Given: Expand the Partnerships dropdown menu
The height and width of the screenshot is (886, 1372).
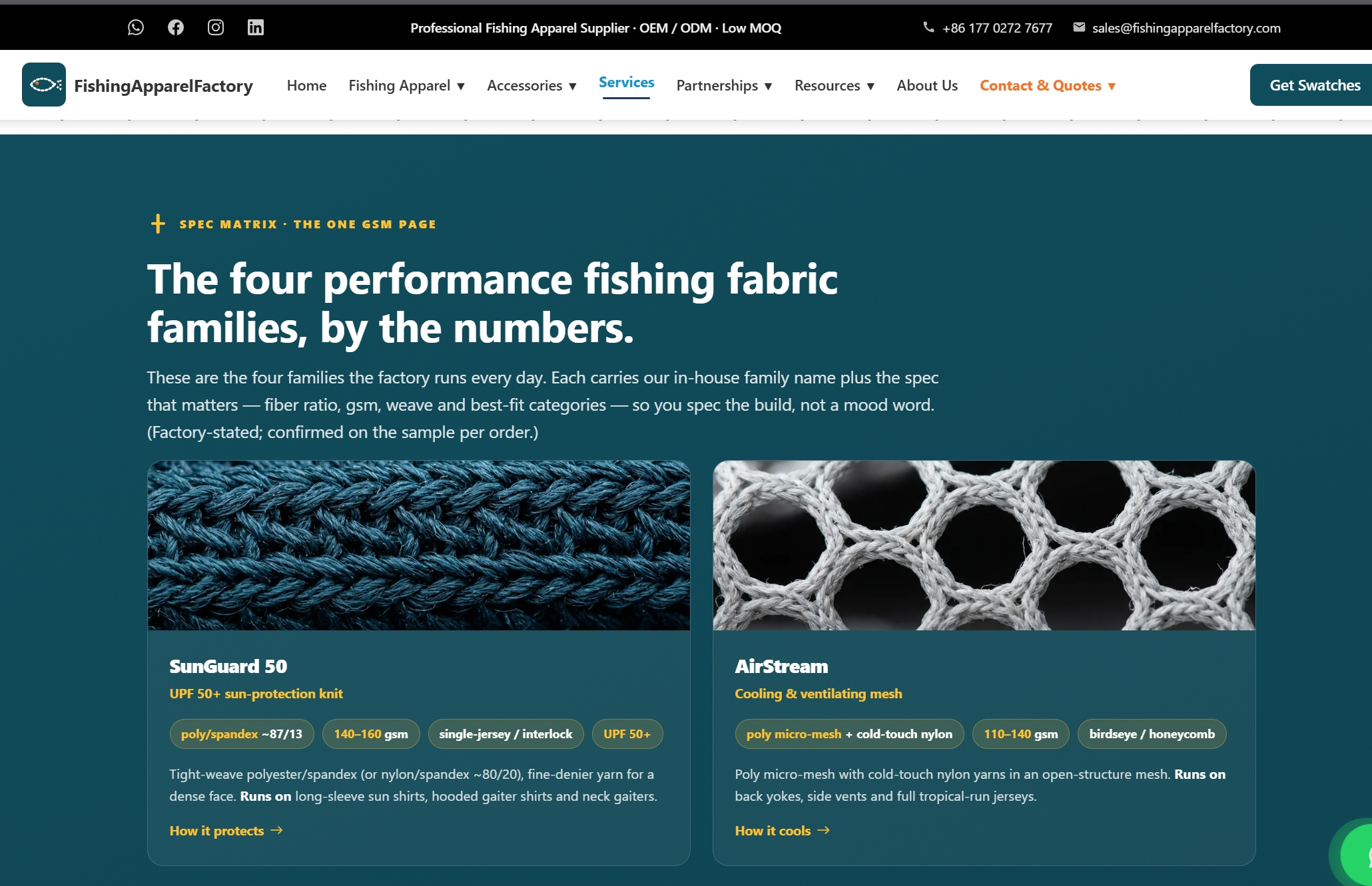Looking at the screenshot, I should click(x=725, y=85).
